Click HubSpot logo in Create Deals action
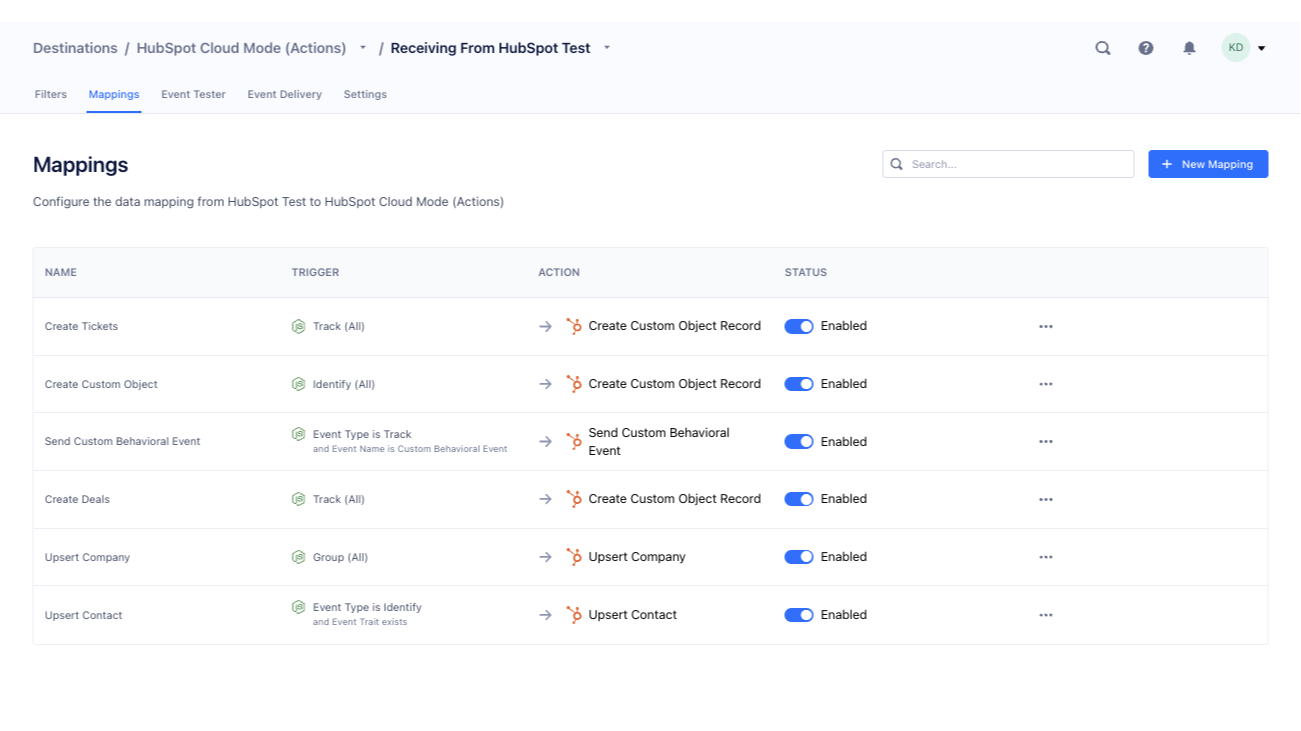 pos(574,499)
